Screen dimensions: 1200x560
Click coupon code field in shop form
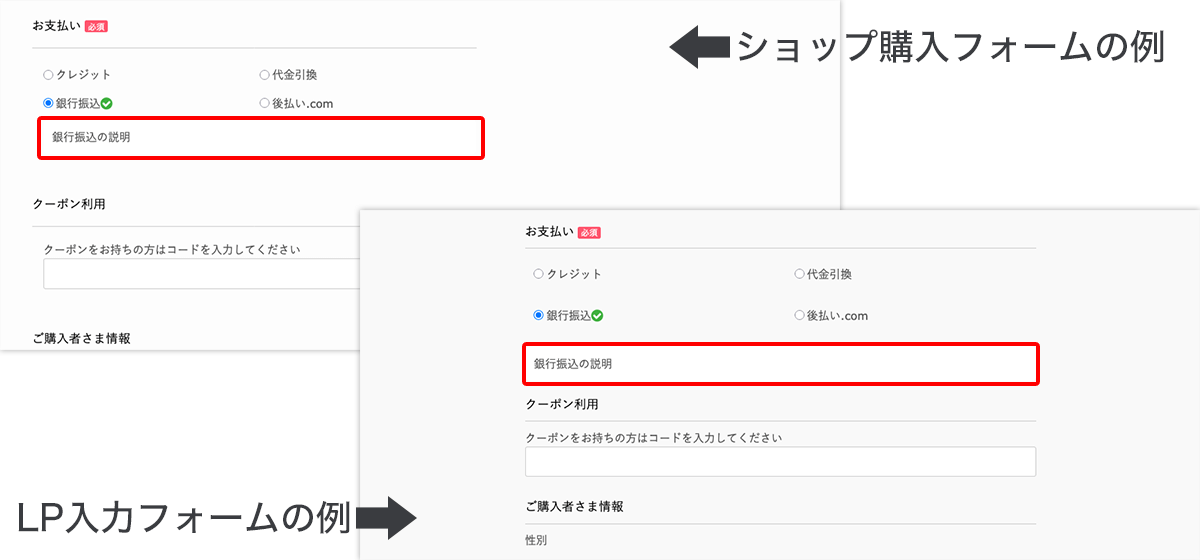coord(201,274)
